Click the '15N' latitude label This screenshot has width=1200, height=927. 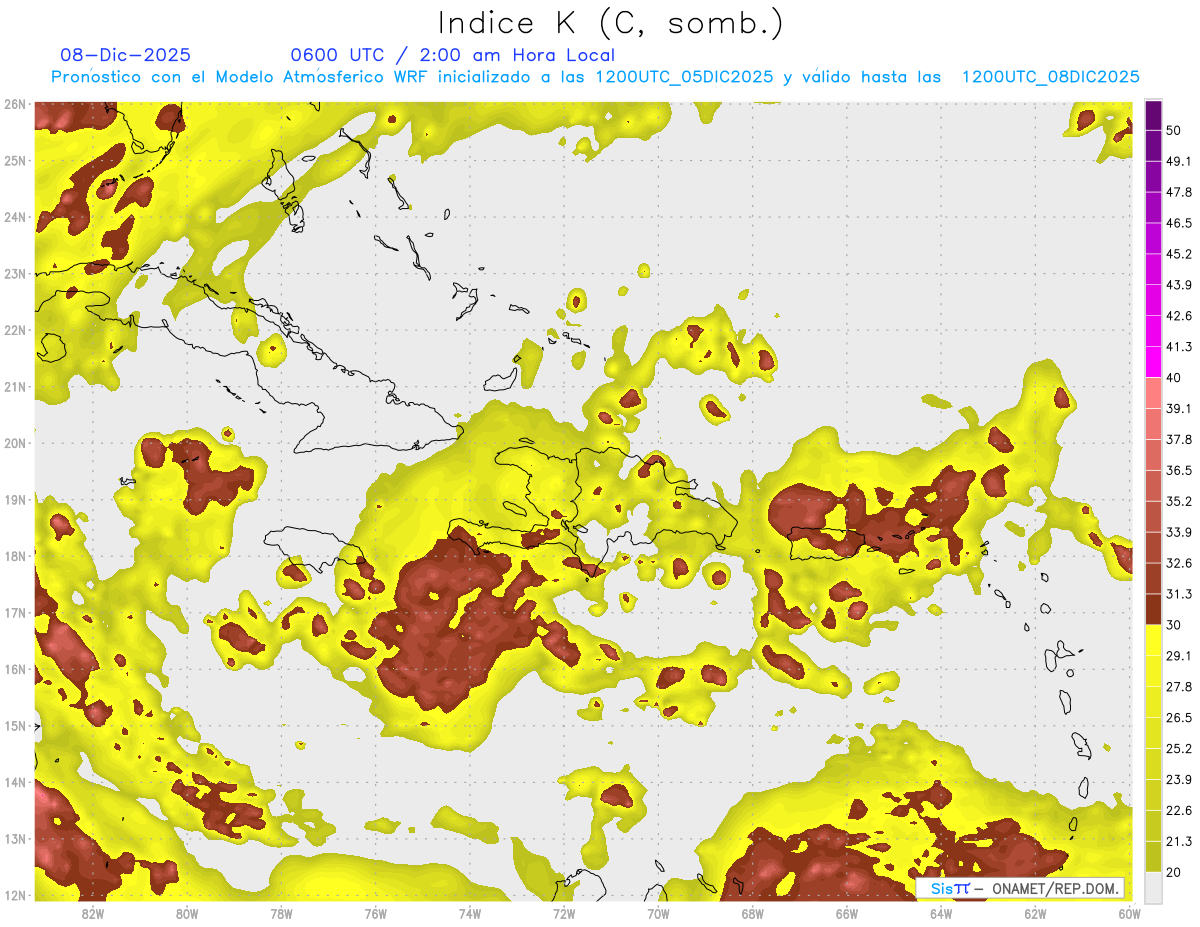point(15,725)
